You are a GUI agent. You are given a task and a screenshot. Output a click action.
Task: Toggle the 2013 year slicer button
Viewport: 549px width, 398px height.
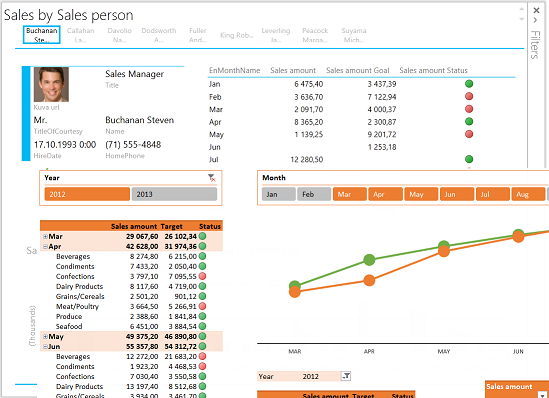pyautogui.click(x=174, y=194)
